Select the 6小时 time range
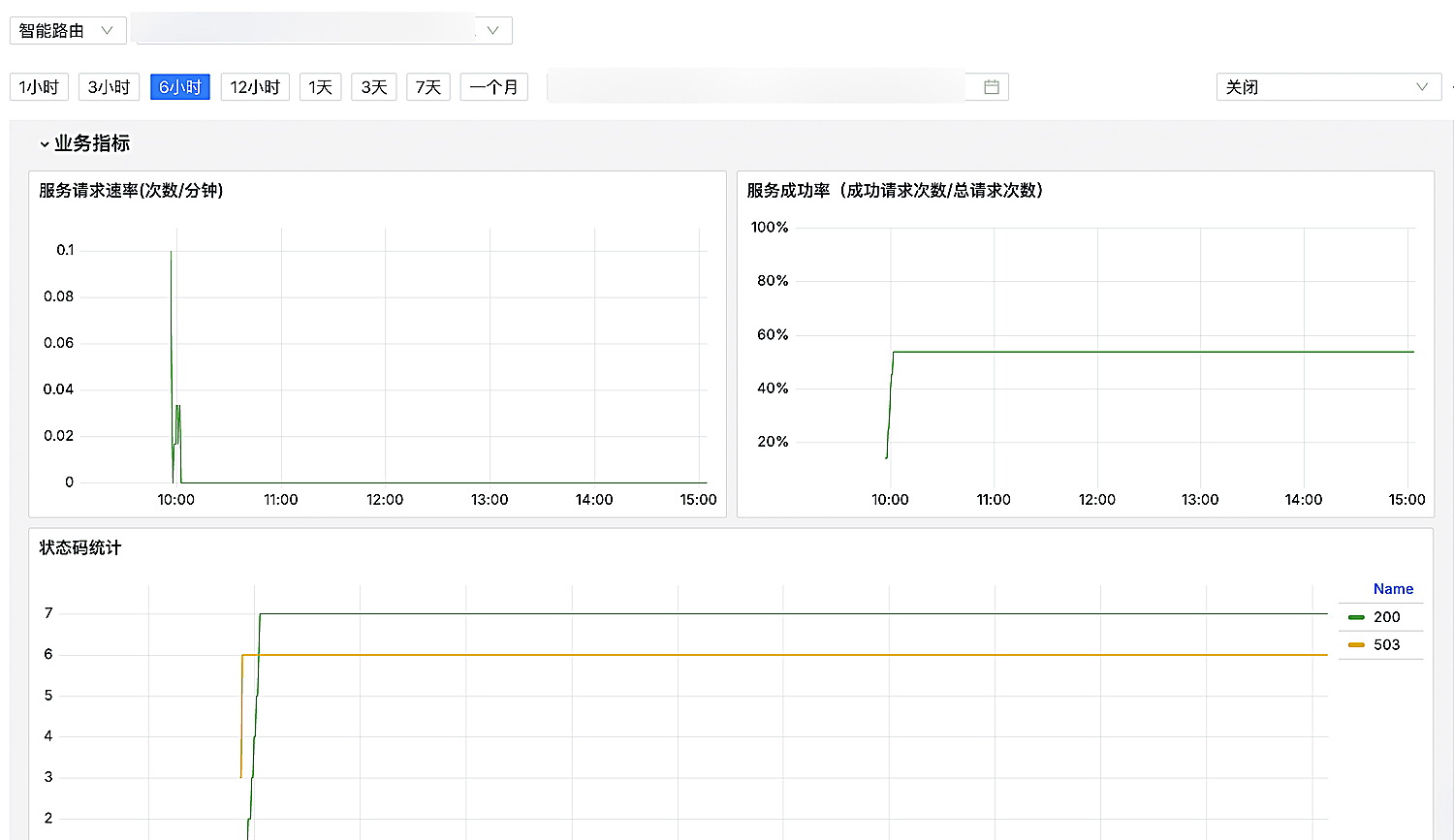Image resolution: width=1454 pixels, height=840 pixels. (180, 87)
